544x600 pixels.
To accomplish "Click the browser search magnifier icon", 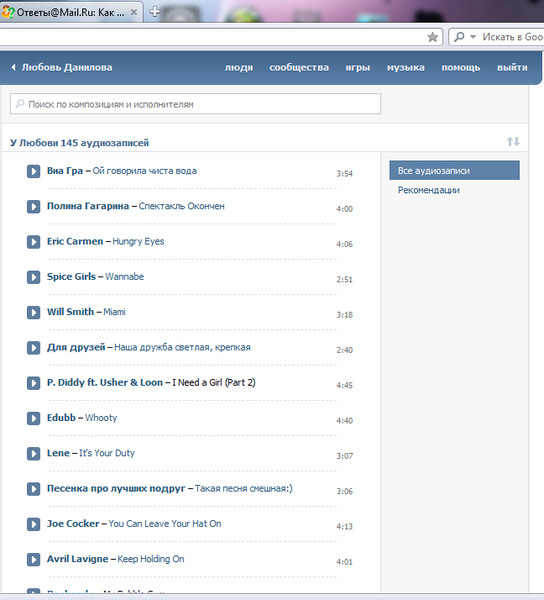I will coord(459,37).
